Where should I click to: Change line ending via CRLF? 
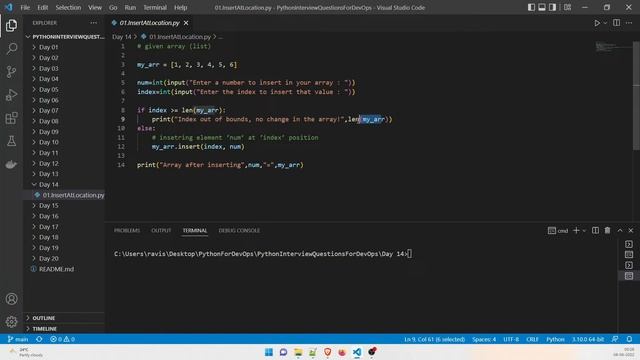tap(532, 339)
